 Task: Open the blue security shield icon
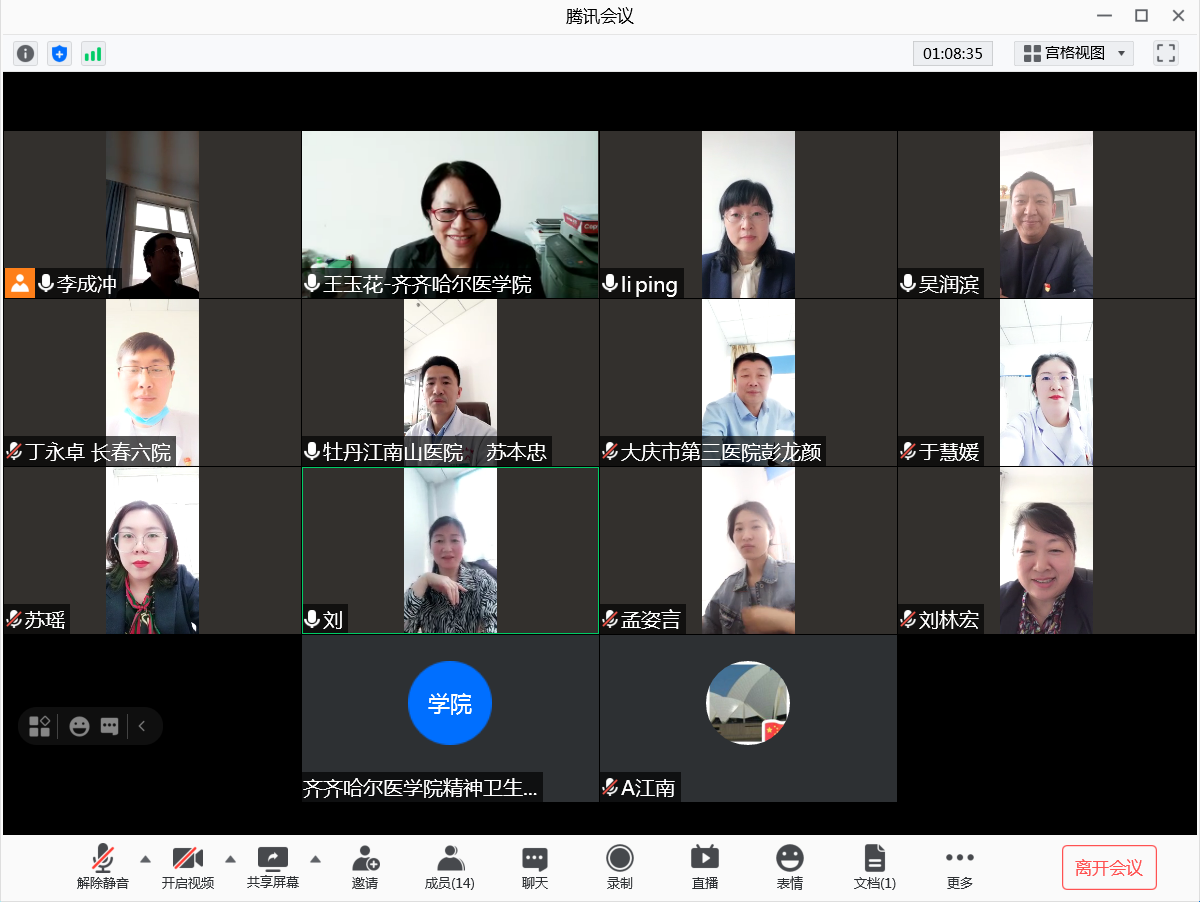pyautogui.click(x=59, y=54)
